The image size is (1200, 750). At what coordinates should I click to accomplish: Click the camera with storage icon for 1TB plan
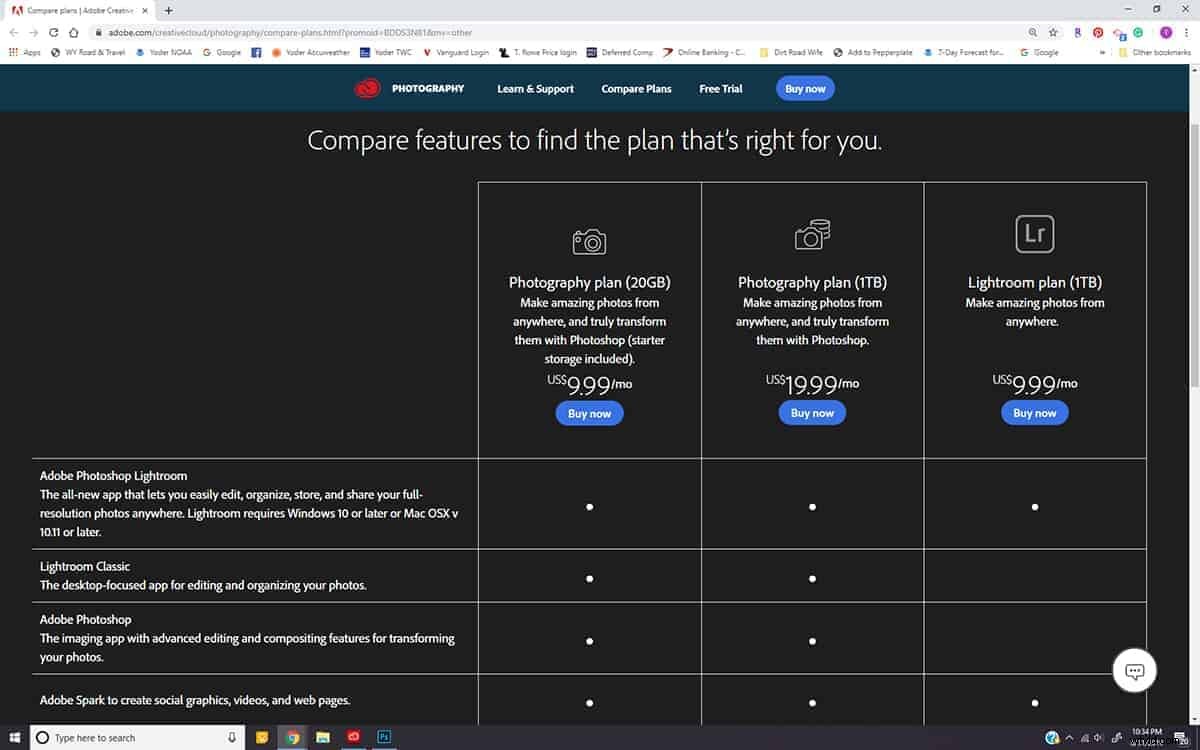[811, 234]
